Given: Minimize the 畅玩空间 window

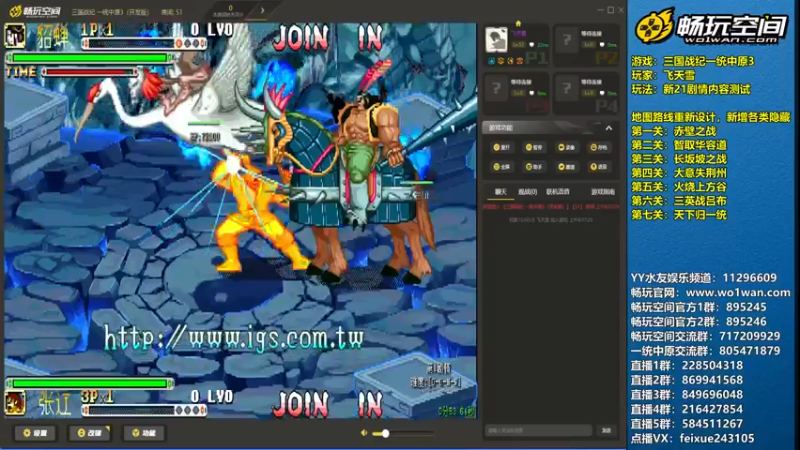Looking at the screenshot, I should point(601,10).
